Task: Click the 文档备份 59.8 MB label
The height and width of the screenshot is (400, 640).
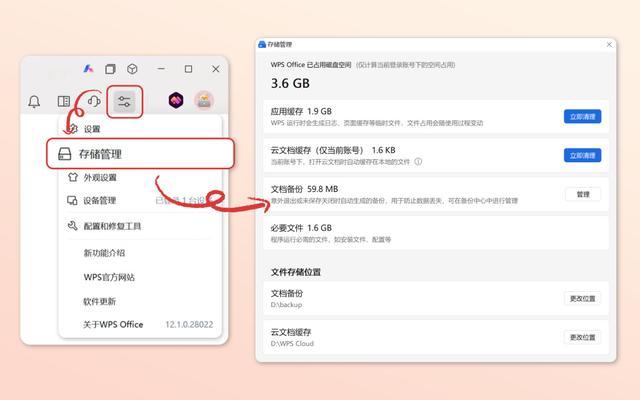Action: 304,189
